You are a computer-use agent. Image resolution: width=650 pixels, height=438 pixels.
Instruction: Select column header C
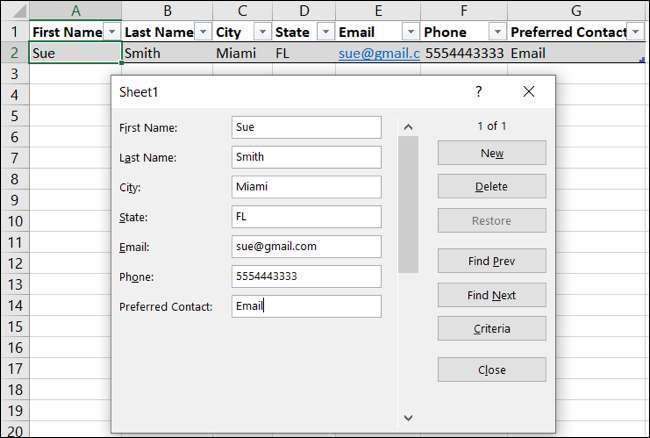(x=241, y=9)
